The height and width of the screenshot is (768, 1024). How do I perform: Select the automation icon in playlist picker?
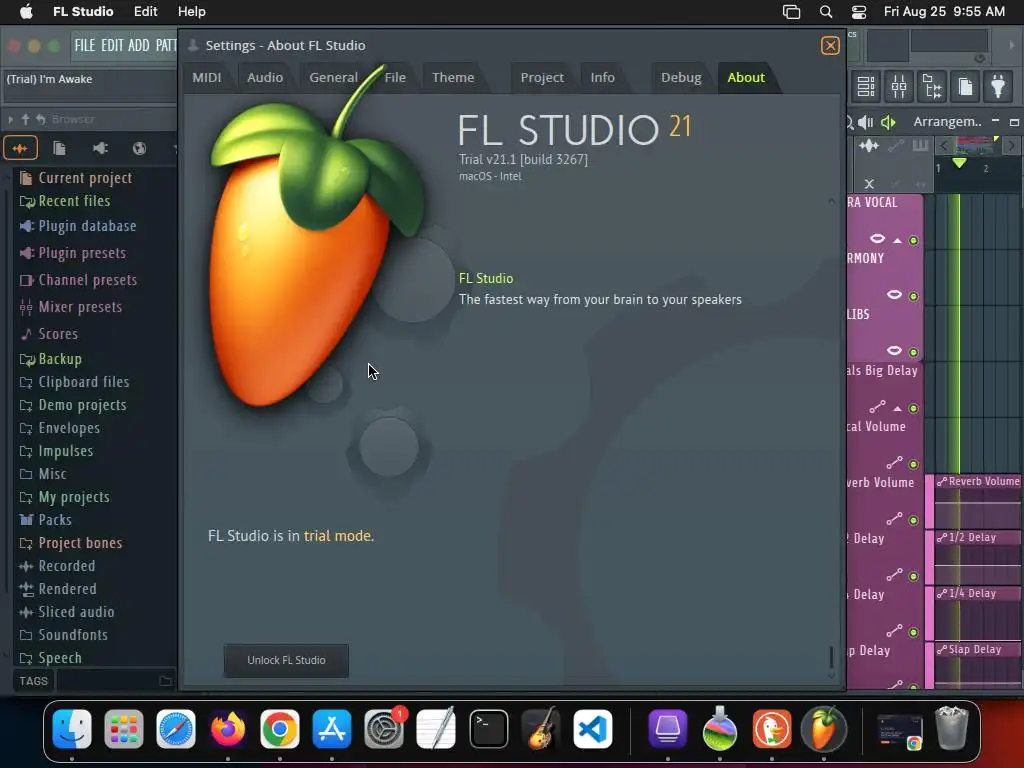pos(896,146)
